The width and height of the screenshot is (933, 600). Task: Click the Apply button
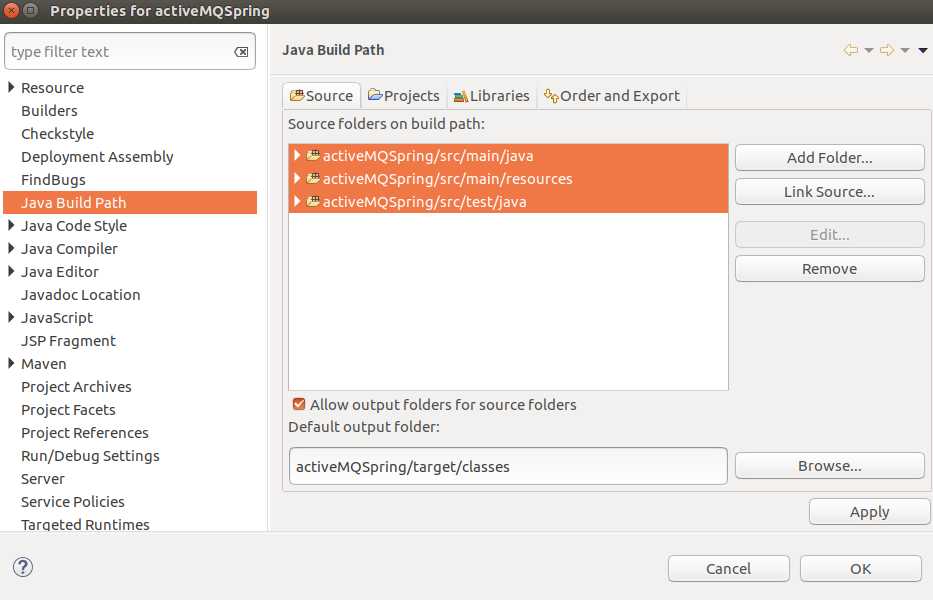coord(869,512)
